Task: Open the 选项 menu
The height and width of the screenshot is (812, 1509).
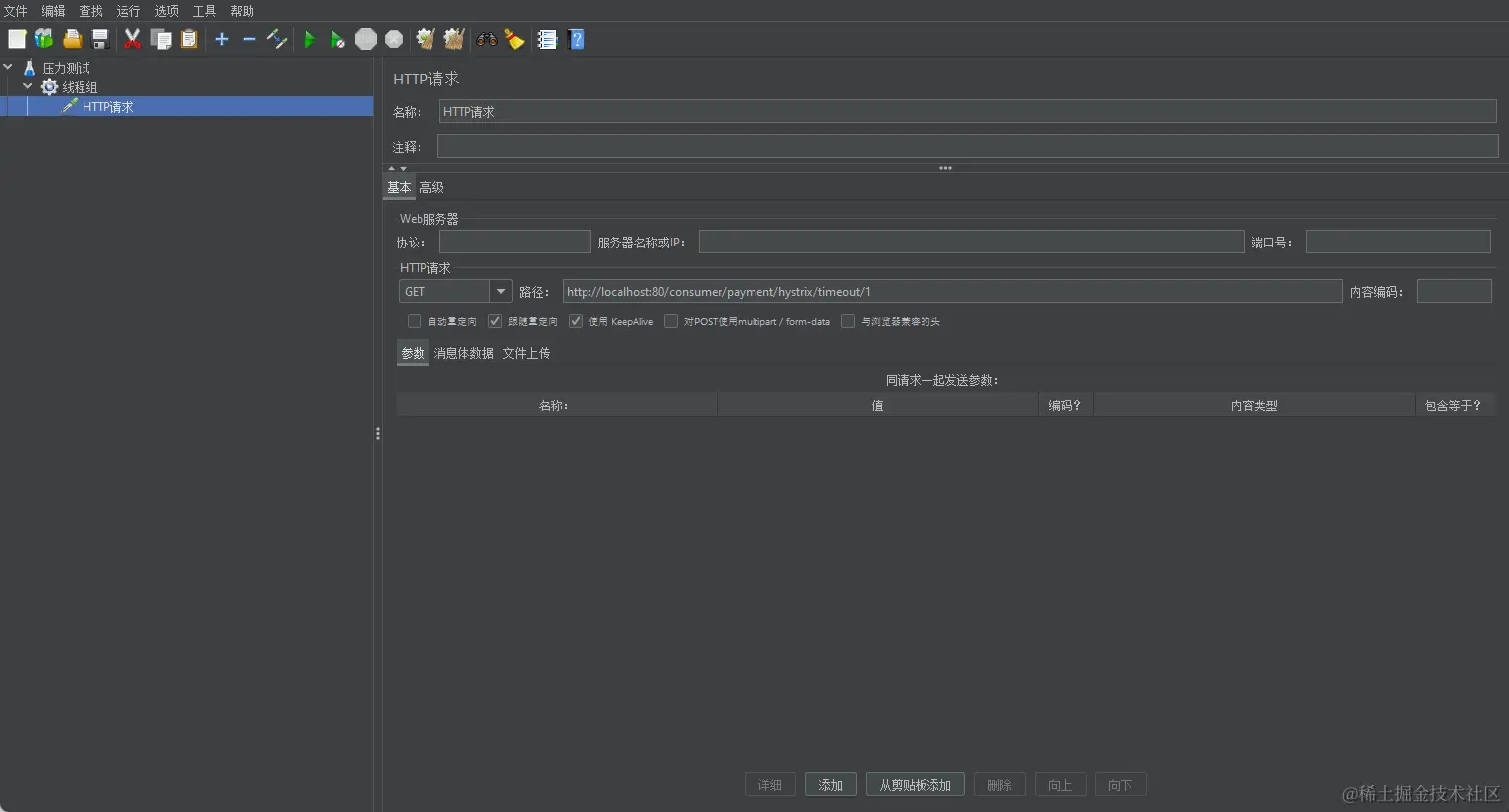Action: click(x=167, y=11)
